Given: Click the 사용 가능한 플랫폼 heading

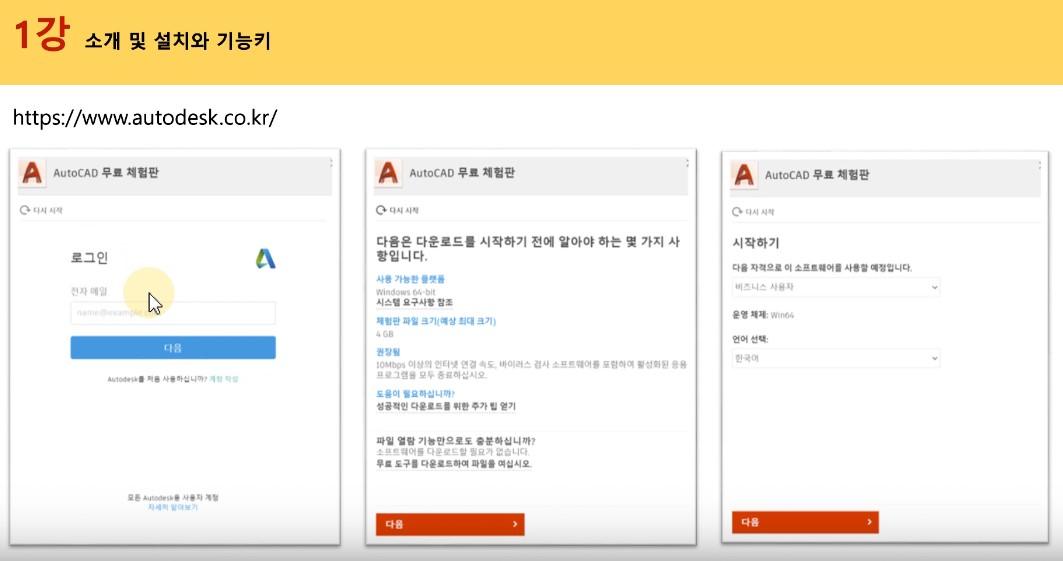Looking at the screenshot, I should click(x=410, y=278).
